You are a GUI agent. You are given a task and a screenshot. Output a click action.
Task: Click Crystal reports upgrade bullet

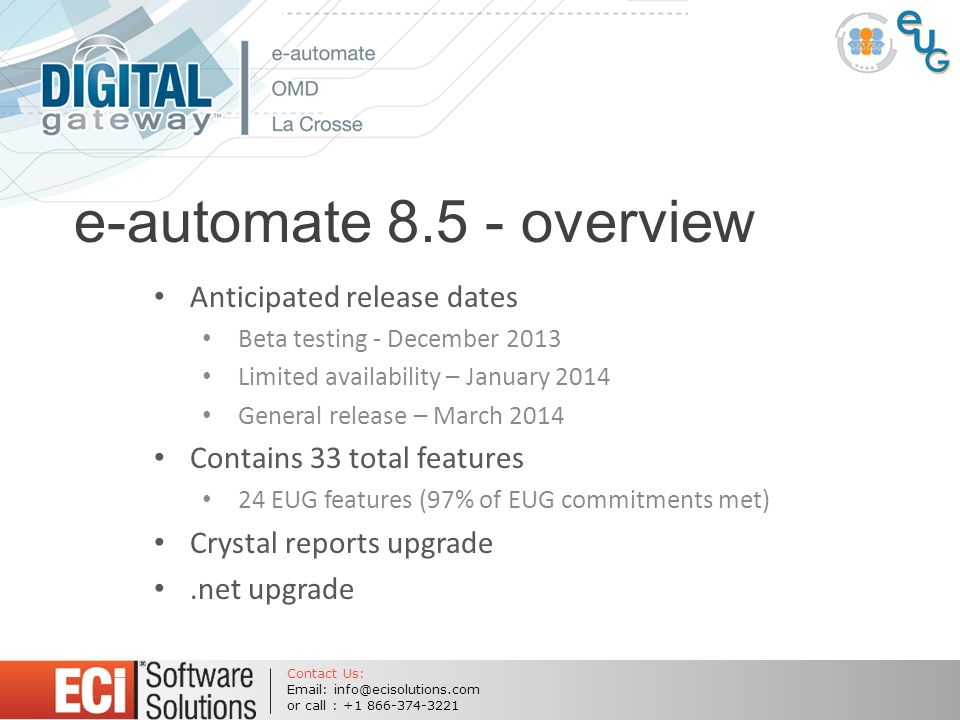(342, 544)
